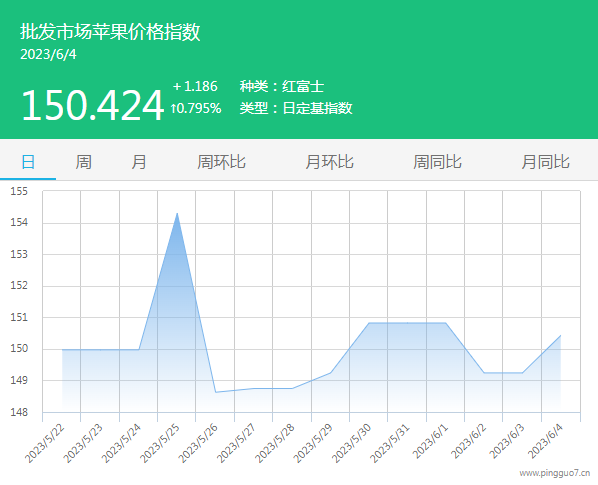Click 类型：日定基指数 type label
The width and height of the screenshot is (598, 485).
[296, 108]
